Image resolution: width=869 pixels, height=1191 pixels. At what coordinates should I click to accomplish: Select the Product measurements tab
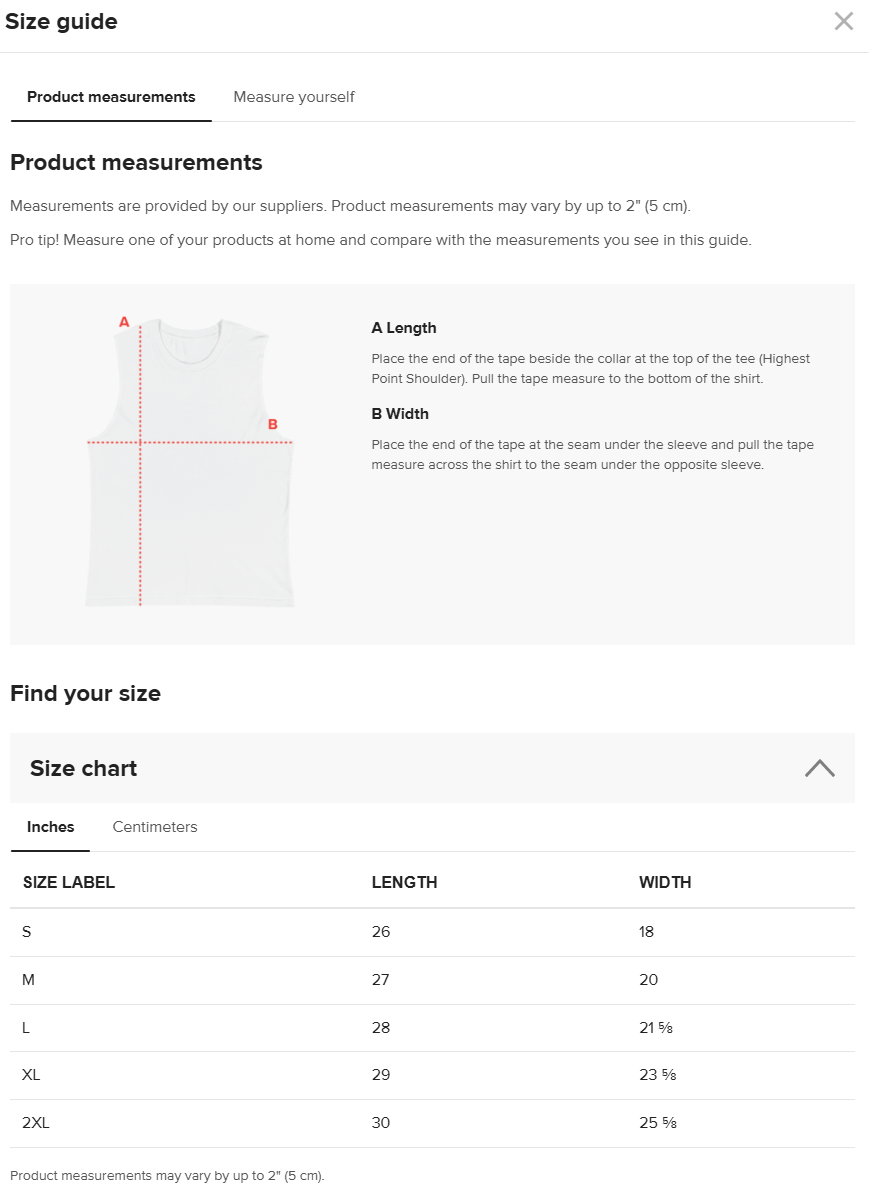tap(111, 97)
